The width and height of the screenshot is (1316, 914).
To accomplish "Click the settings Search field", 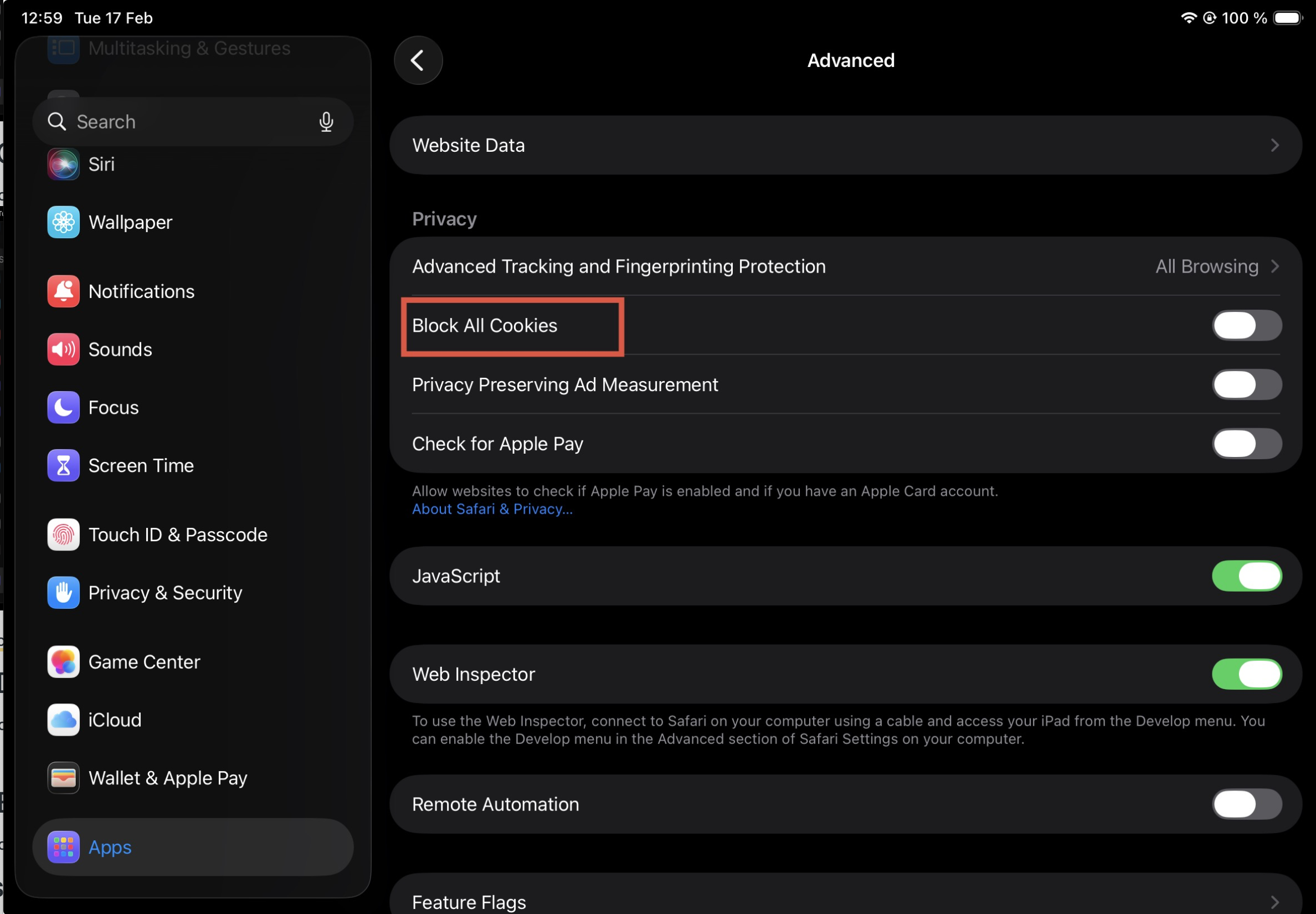I will point(183,122).
